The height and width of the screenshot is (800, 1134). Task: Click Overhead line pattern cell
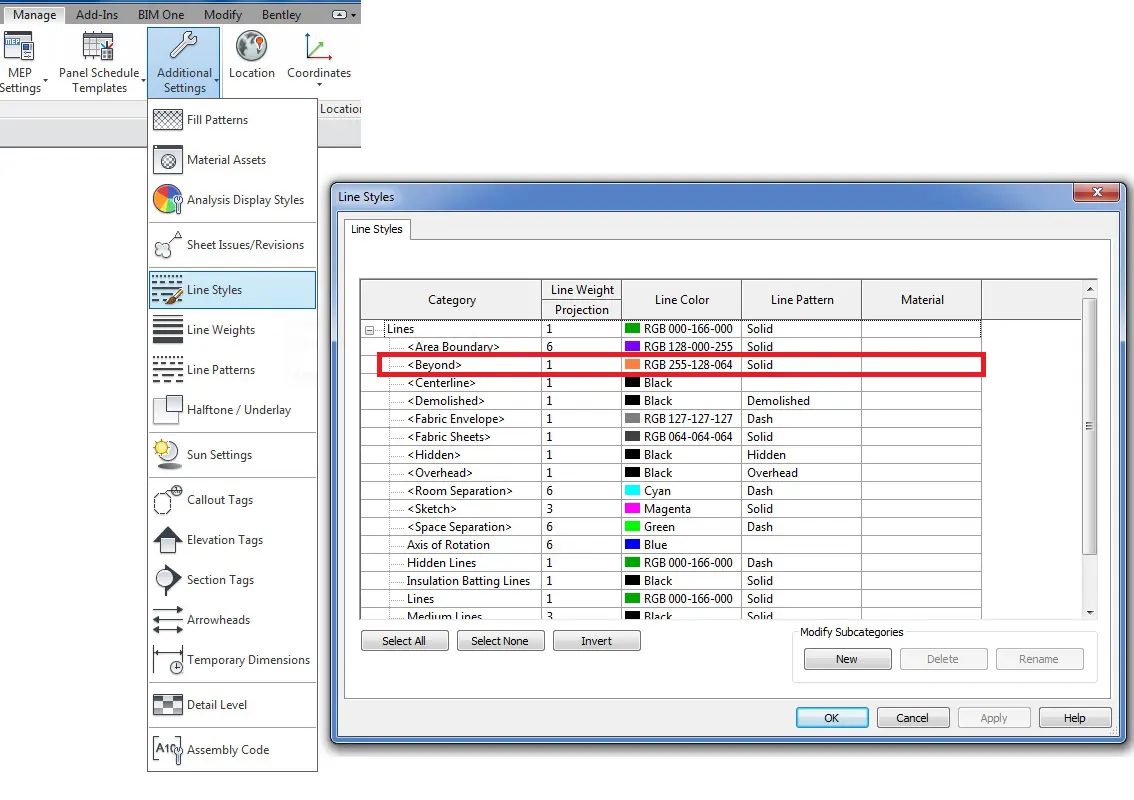coord(801,472)
